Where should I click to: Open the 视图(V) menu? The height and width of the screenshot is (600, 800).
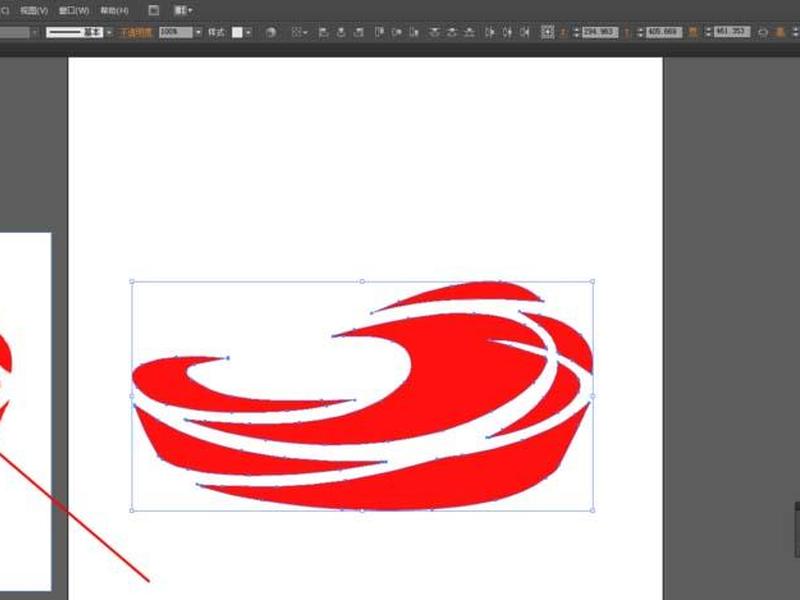pyautogui.click(x=34, y=11)
